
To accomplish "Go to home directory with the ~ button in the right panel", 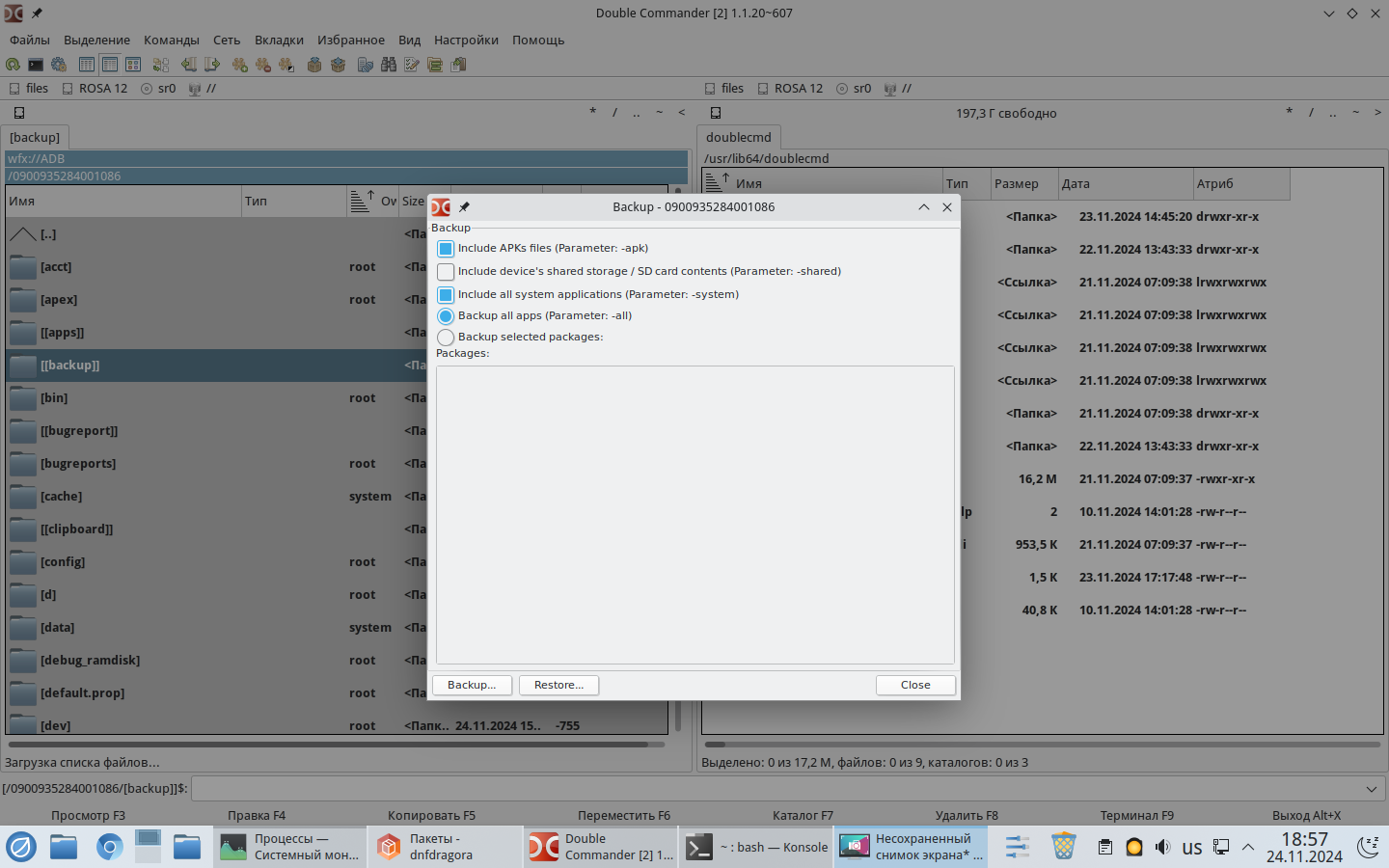I will (x=1355, y=113).
